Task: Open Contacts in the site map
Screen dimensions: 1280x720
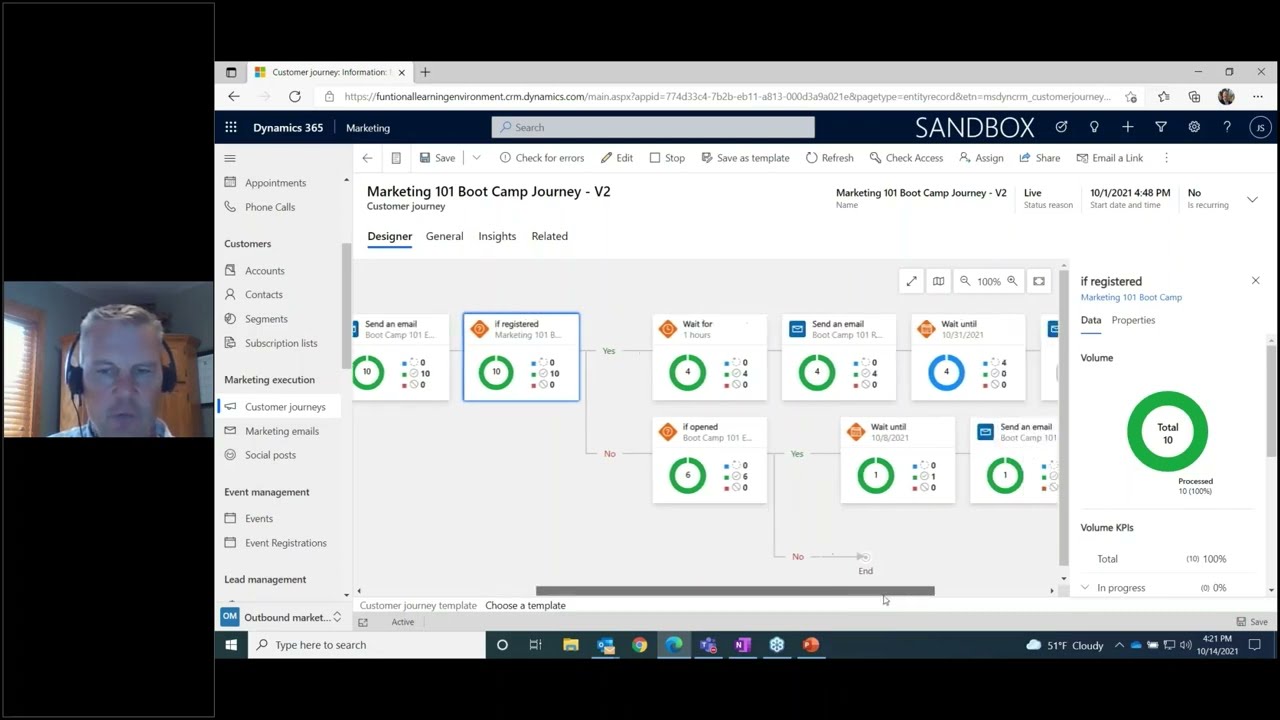Action: (263, 295)
